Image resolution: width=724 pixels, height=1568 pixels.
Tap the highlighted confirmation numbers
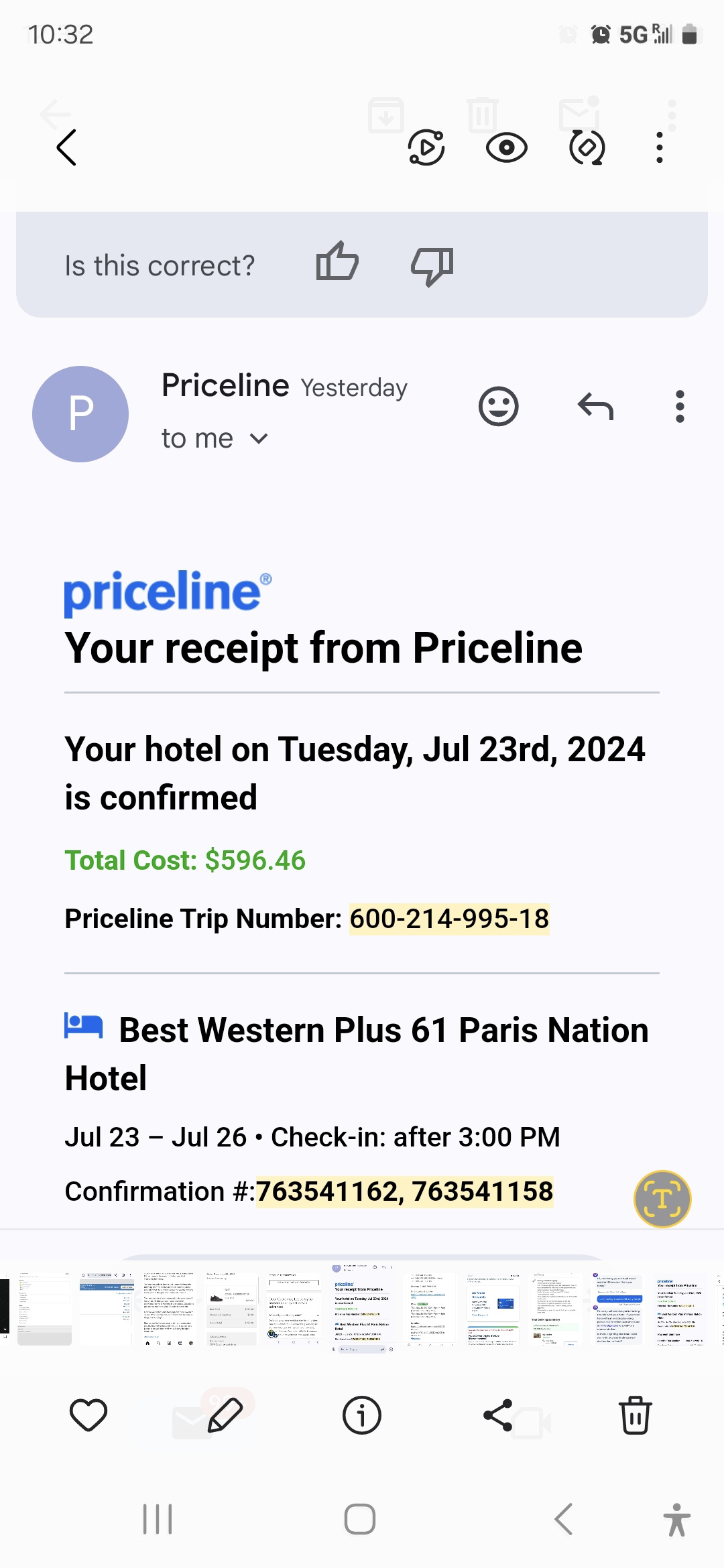[x=404, y=1191]
